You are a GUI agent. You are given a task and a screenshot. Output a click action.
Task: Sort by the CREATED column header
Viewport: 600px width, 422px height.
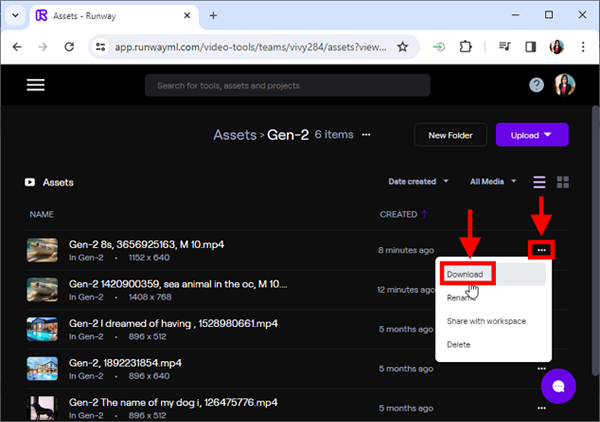coord(398,214)
